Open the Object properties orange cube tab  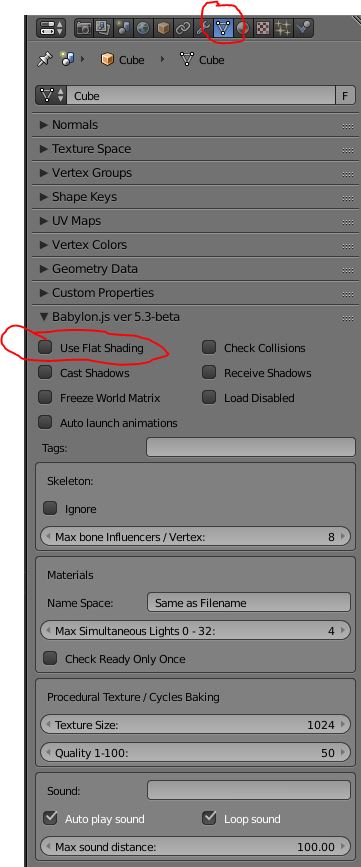(x=163, y=28)
